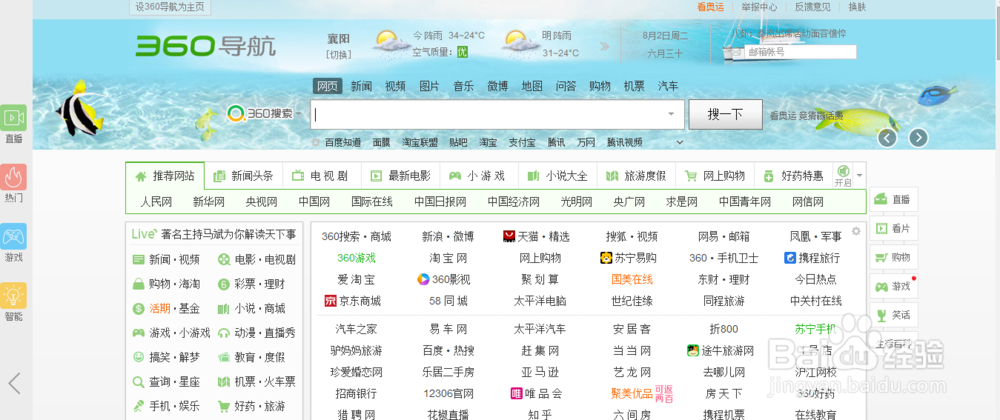Screen dimensions: 1000x420
Task: Open the 换肤 skin link
Action: click(857, 7)
